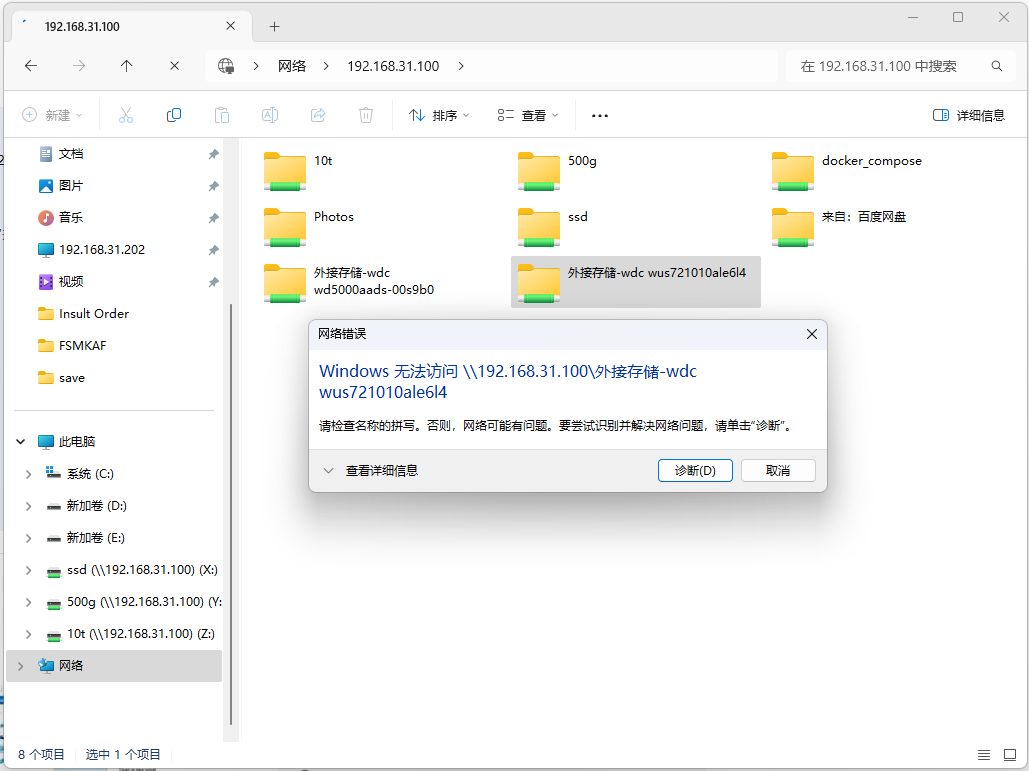1029x771 pixels.
Task: Click the Delete trash can icon
Action: [366, 115]
